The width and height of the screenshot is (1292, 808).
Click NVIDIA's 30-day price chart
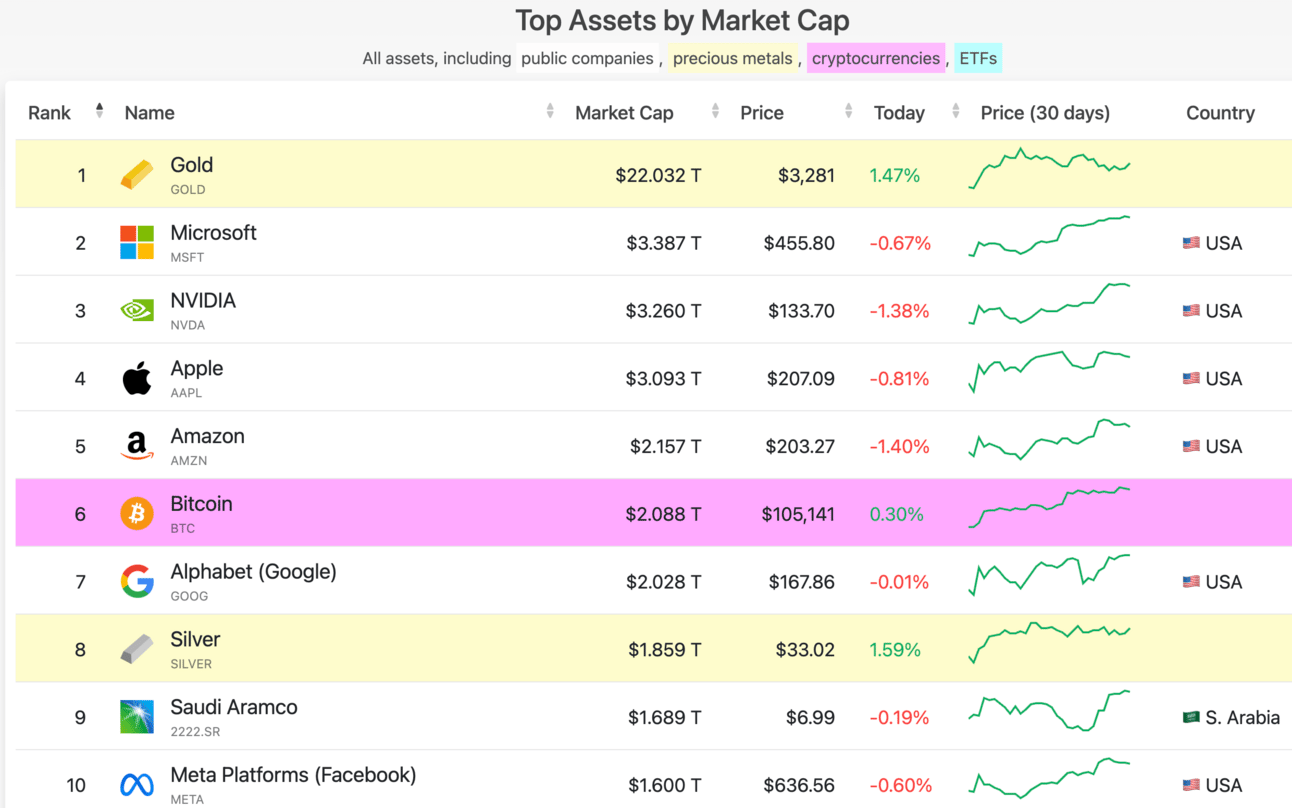click(1049, 304)
